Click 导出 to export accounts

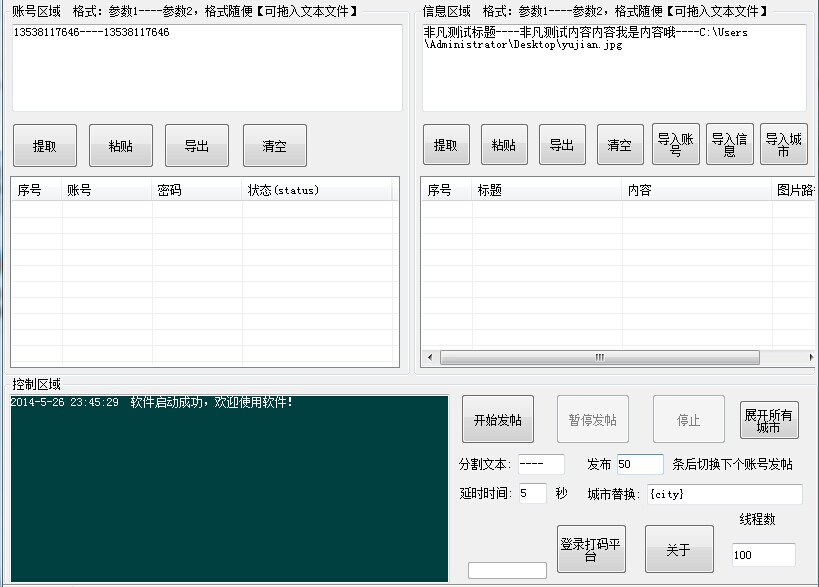click(197, 145)
